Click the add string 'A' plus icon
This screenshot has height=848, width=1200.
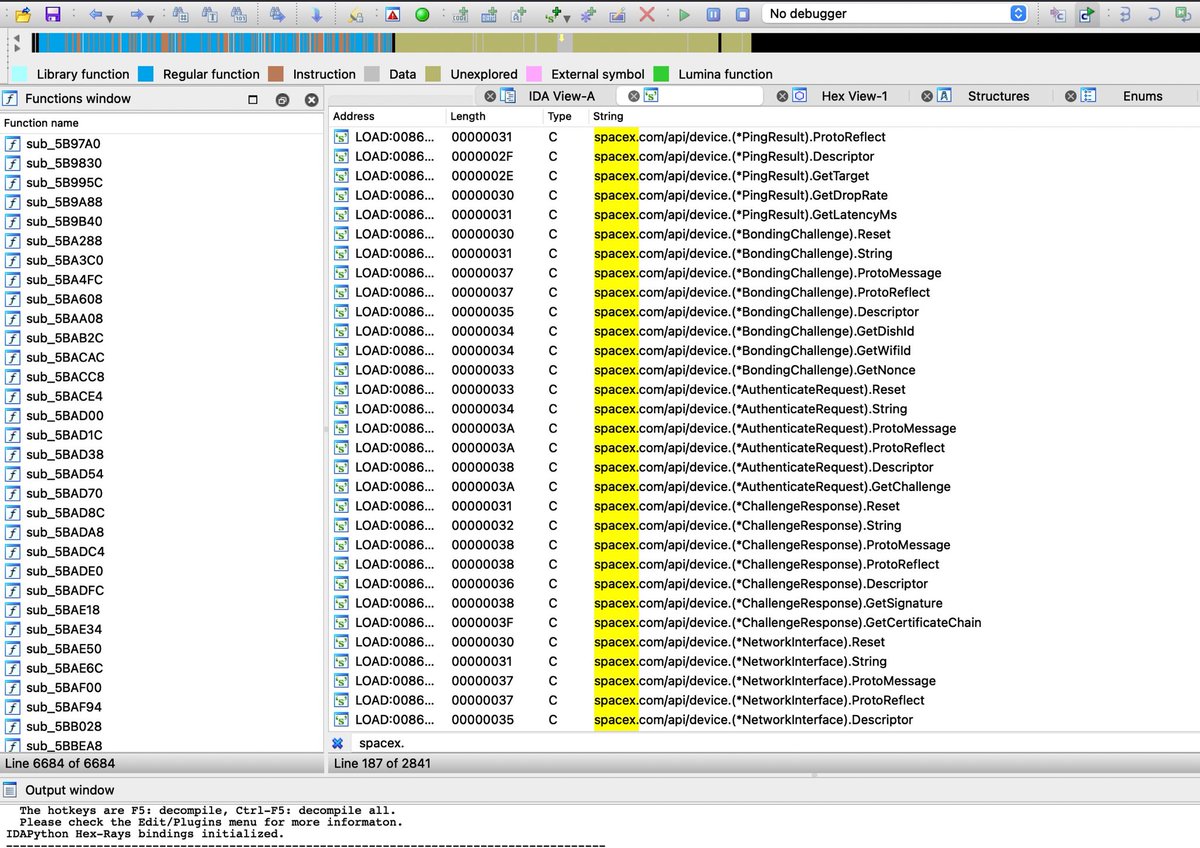(x=518, y=14)
